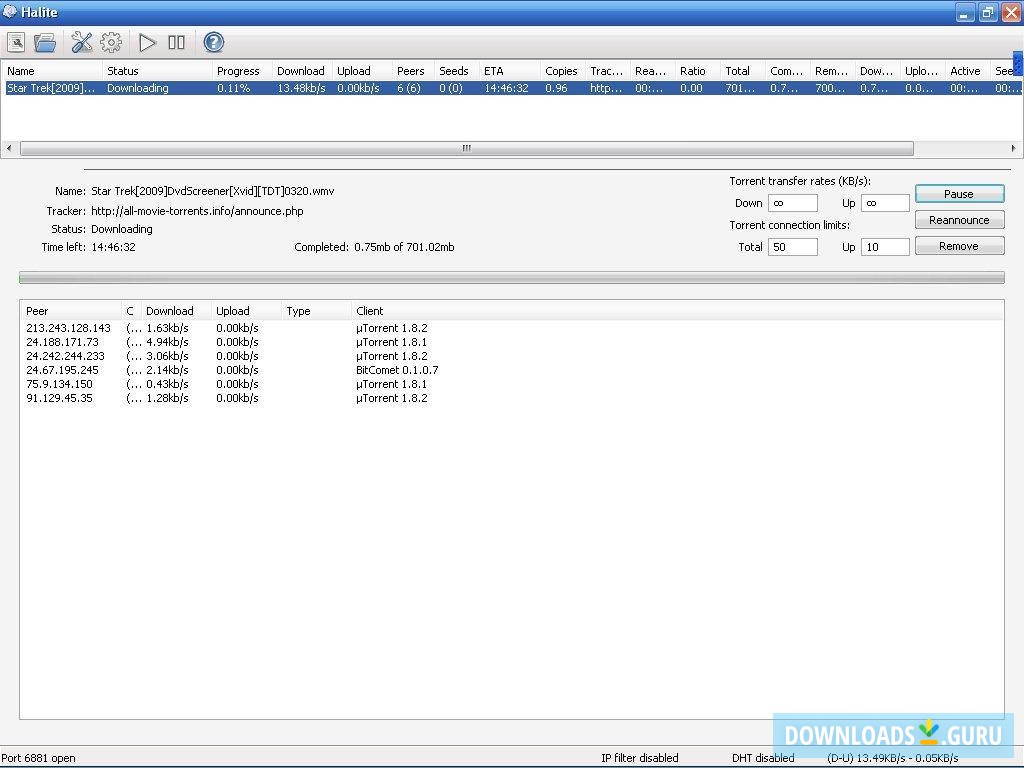This screenshot has width=1024, height=768.
Task: Sort by the Active column header
Action: pos(968,71)
